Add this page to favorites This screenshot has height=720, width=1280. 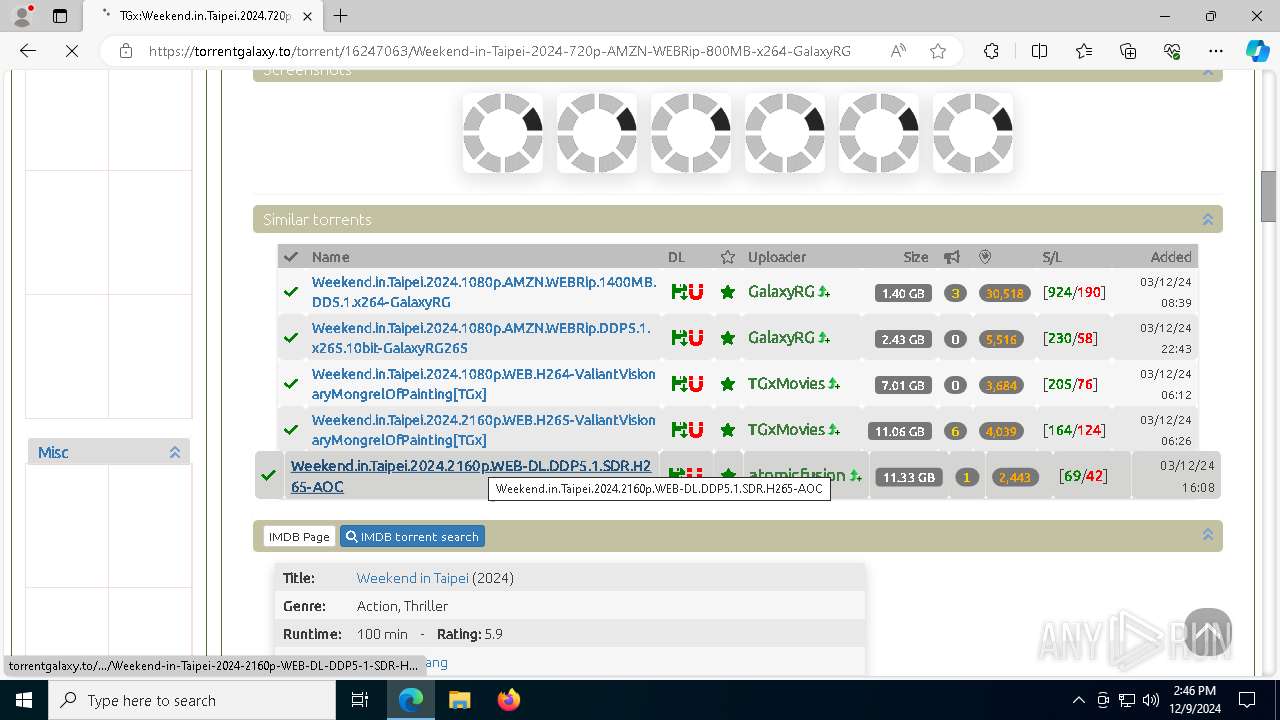click(x=938, y=51)
